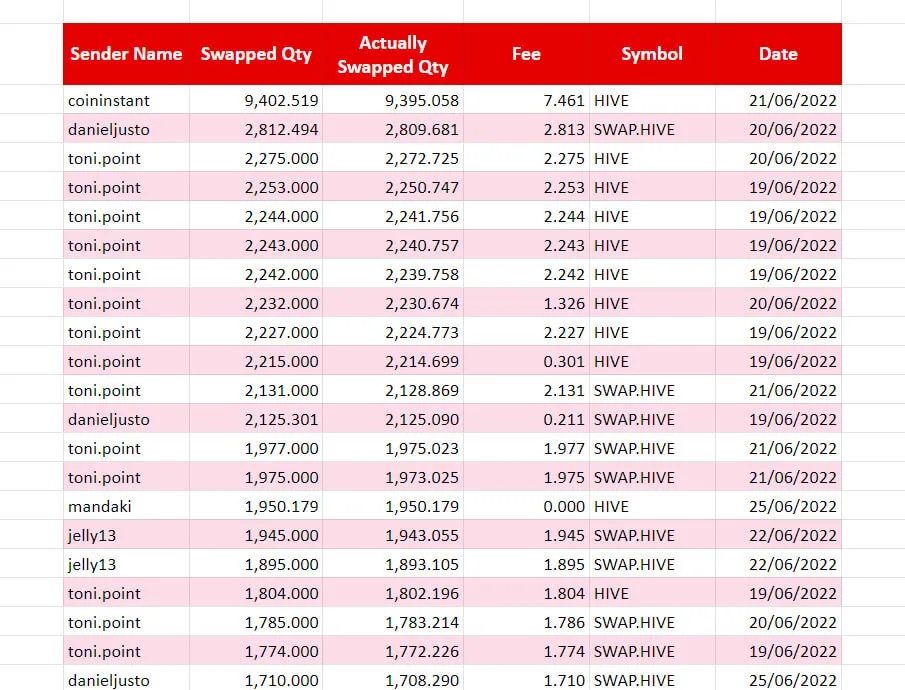Select toni.point in the 2,244.000 row
Image resolution: width=905 pixels, height=690 pixels.
[126, 216]
